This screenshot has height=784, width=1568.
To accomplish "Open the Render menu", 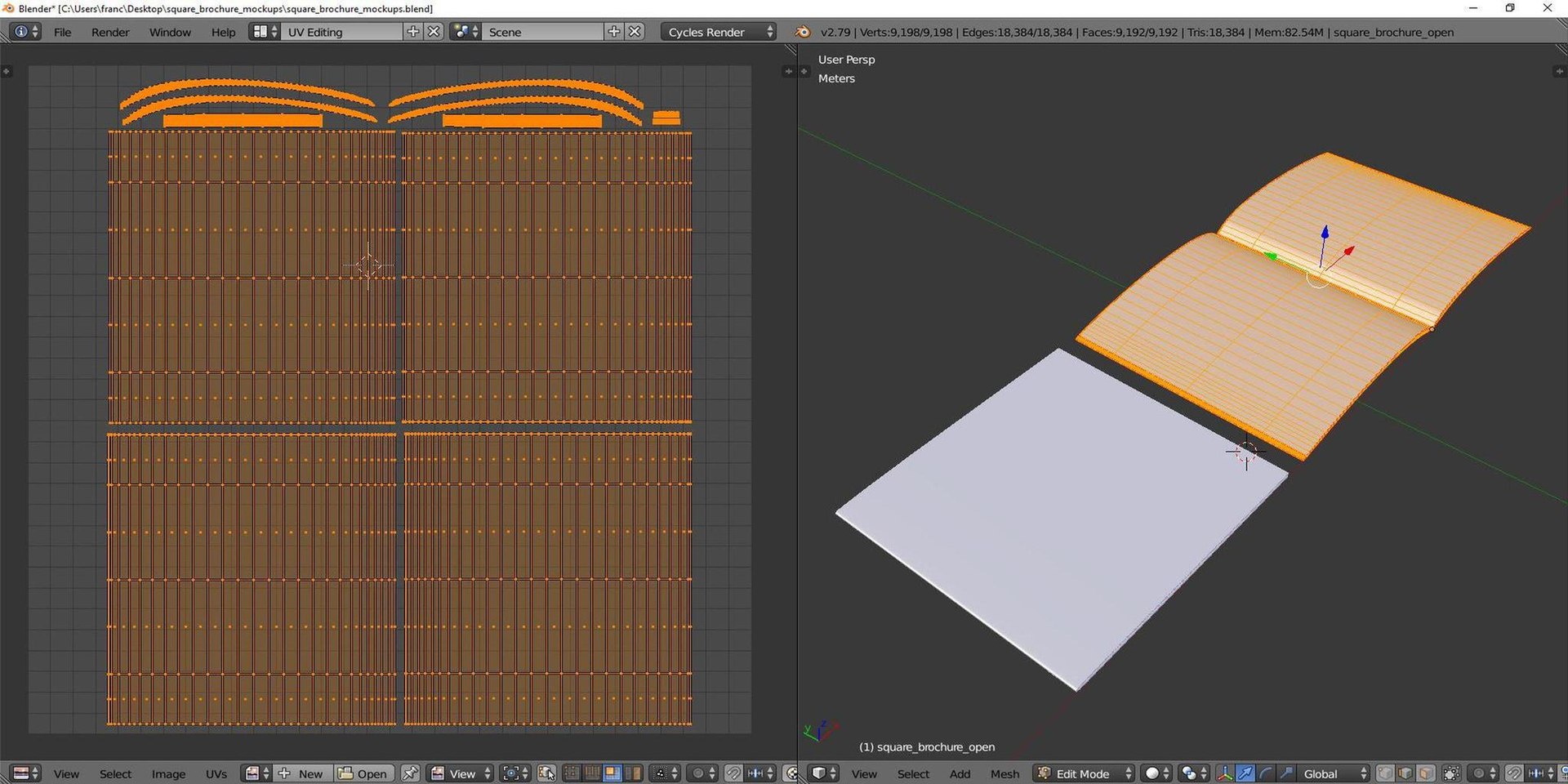I will [110, 32].
